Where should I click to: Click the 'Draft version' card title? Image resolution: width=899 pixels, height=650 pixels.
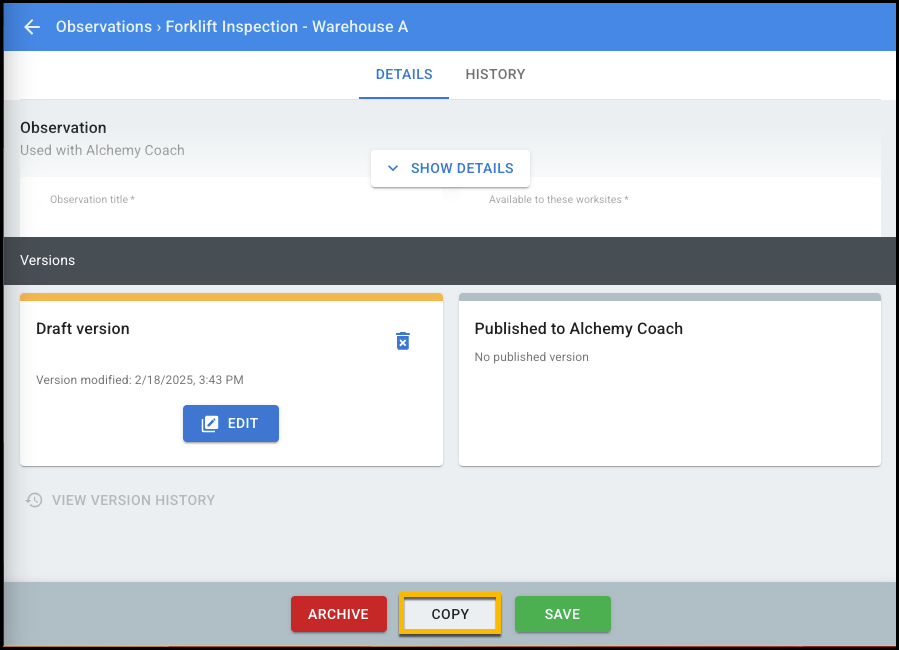pos(83,328)
